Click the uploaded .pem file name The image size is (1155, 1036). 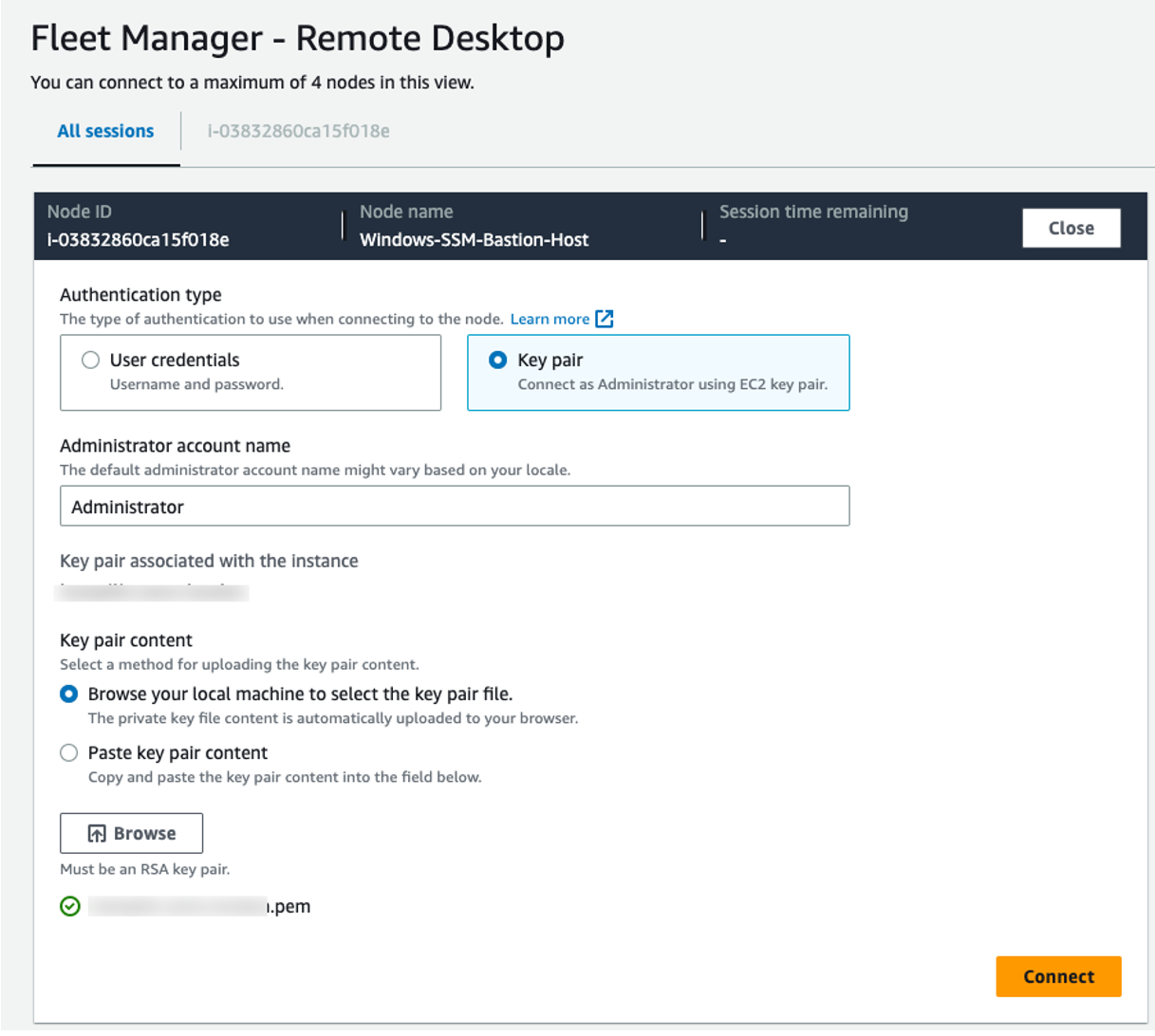click(x=199, y=906)
